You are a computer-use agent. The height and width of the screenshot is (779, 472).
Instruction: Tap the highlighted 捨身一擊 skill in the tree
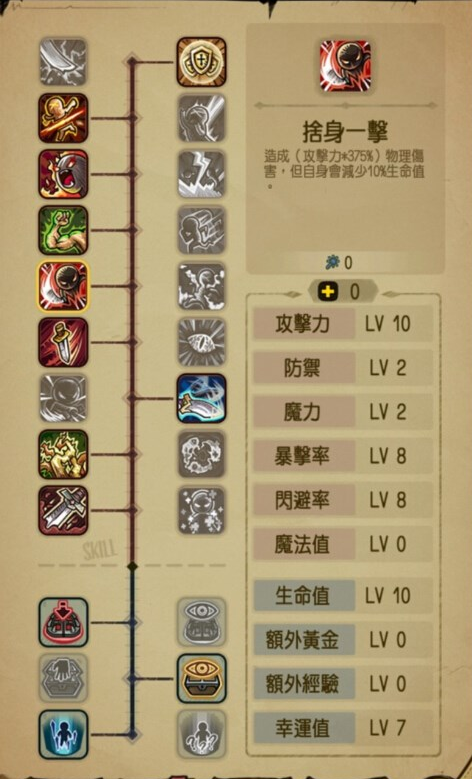point(63,287)
